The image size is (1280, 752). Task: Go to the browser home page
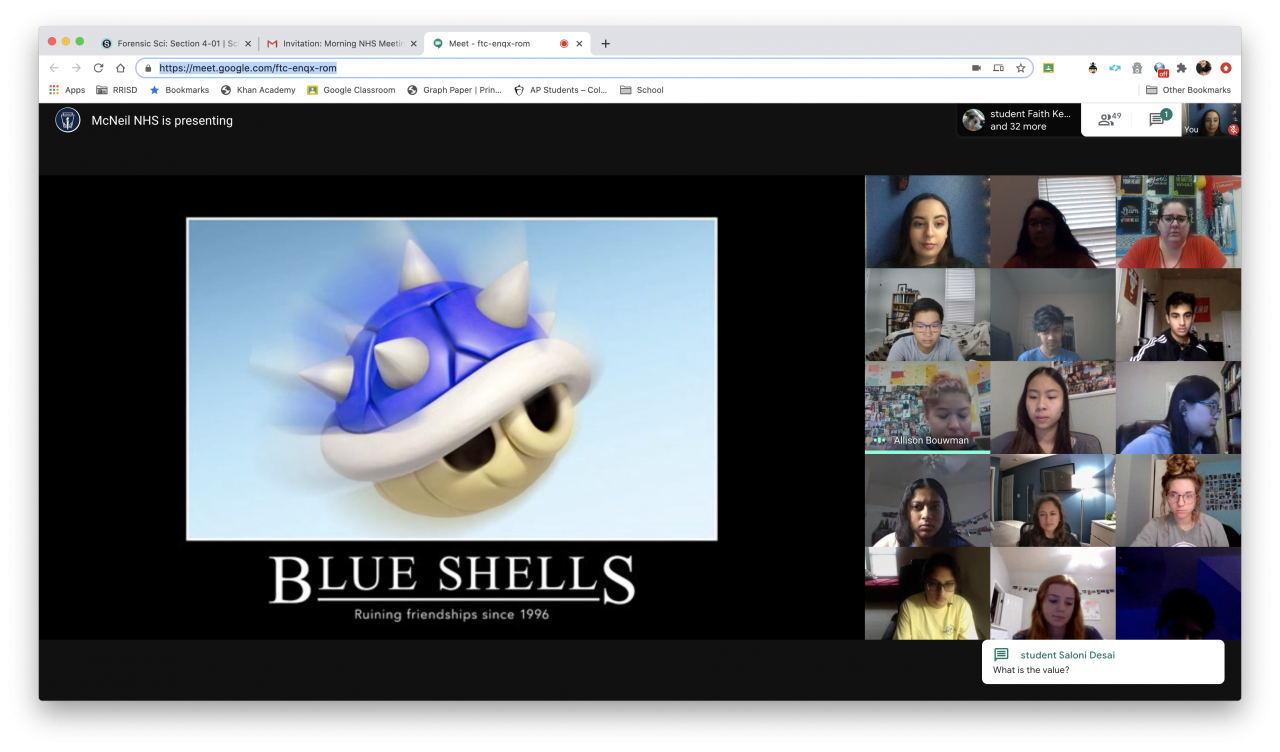[120, 68]
